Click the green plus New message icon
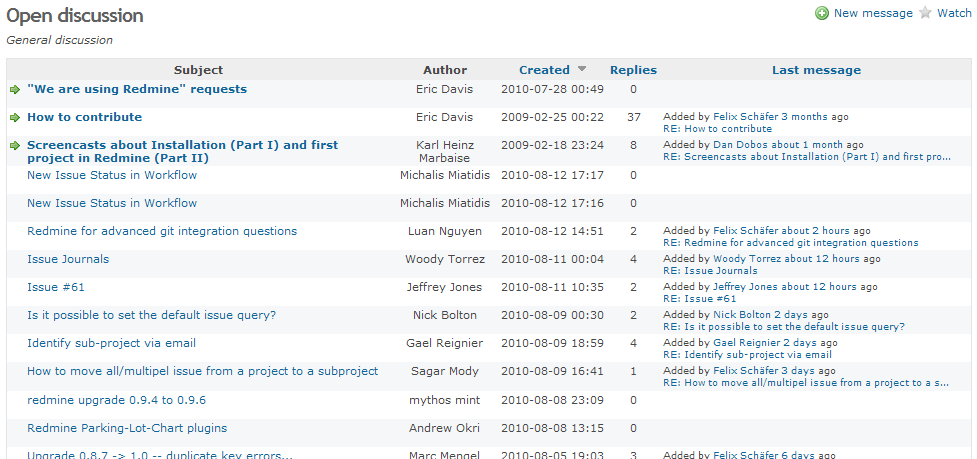The image size is (977, 459). point(822,13)
